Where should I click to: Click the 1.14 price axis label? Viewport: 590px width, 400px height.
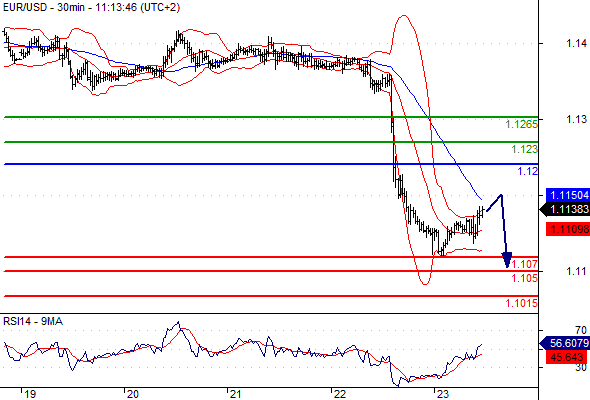576,43
